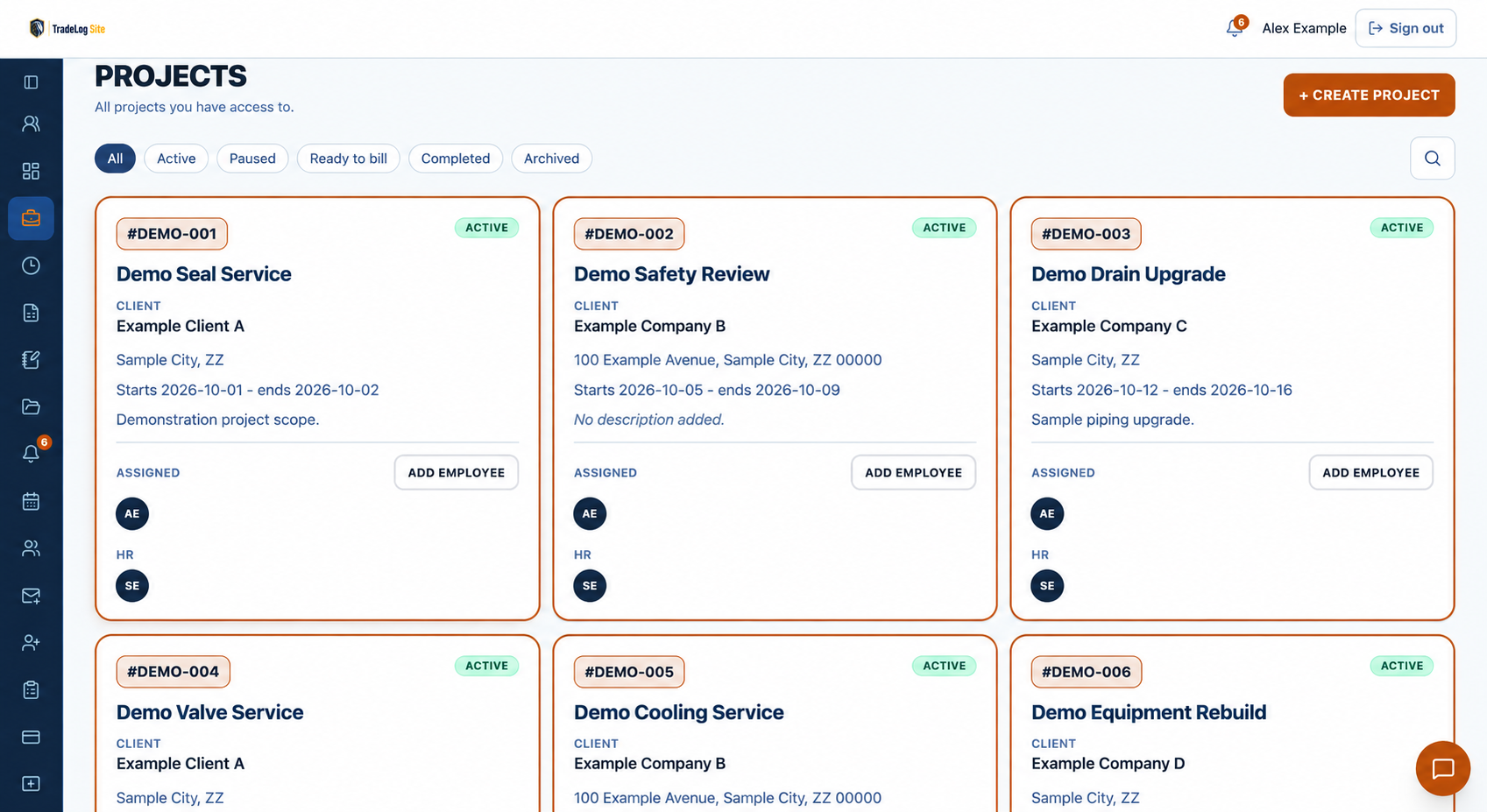The width and height of the screenshot is (1487, 812).
Task: Add employee to Demo Safety Review
Action: coord(913,472)
